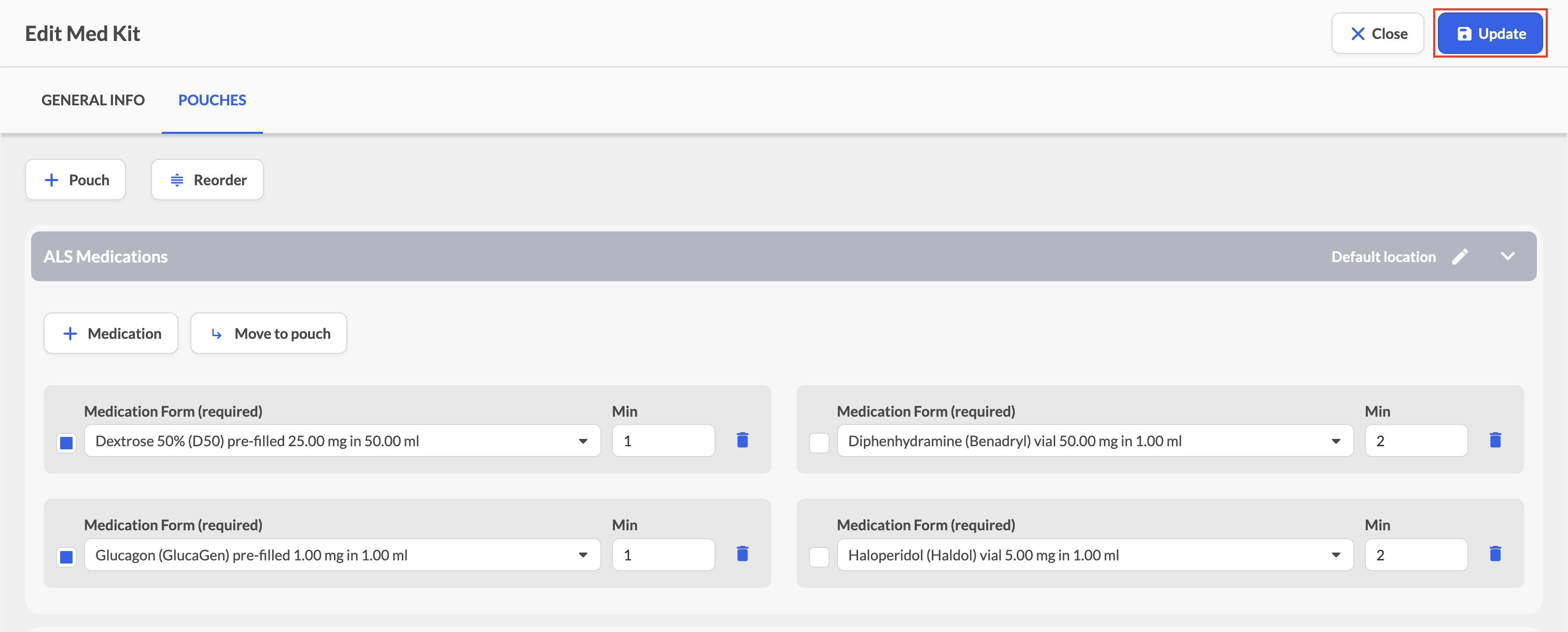Open the Haloperidol medication form dropdown
The width and height of the screenshot is (1568, 632).
coord(1095,555)
